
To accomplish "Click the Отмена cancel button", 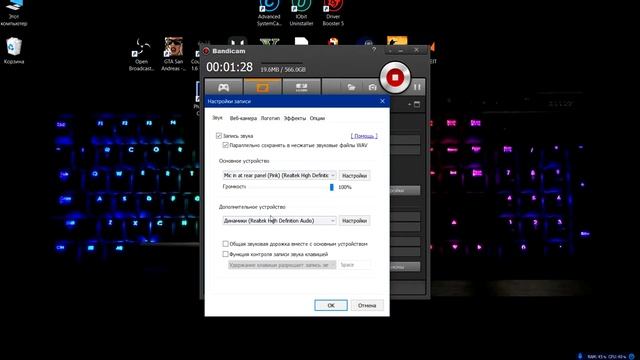I will tap(367, 305).
